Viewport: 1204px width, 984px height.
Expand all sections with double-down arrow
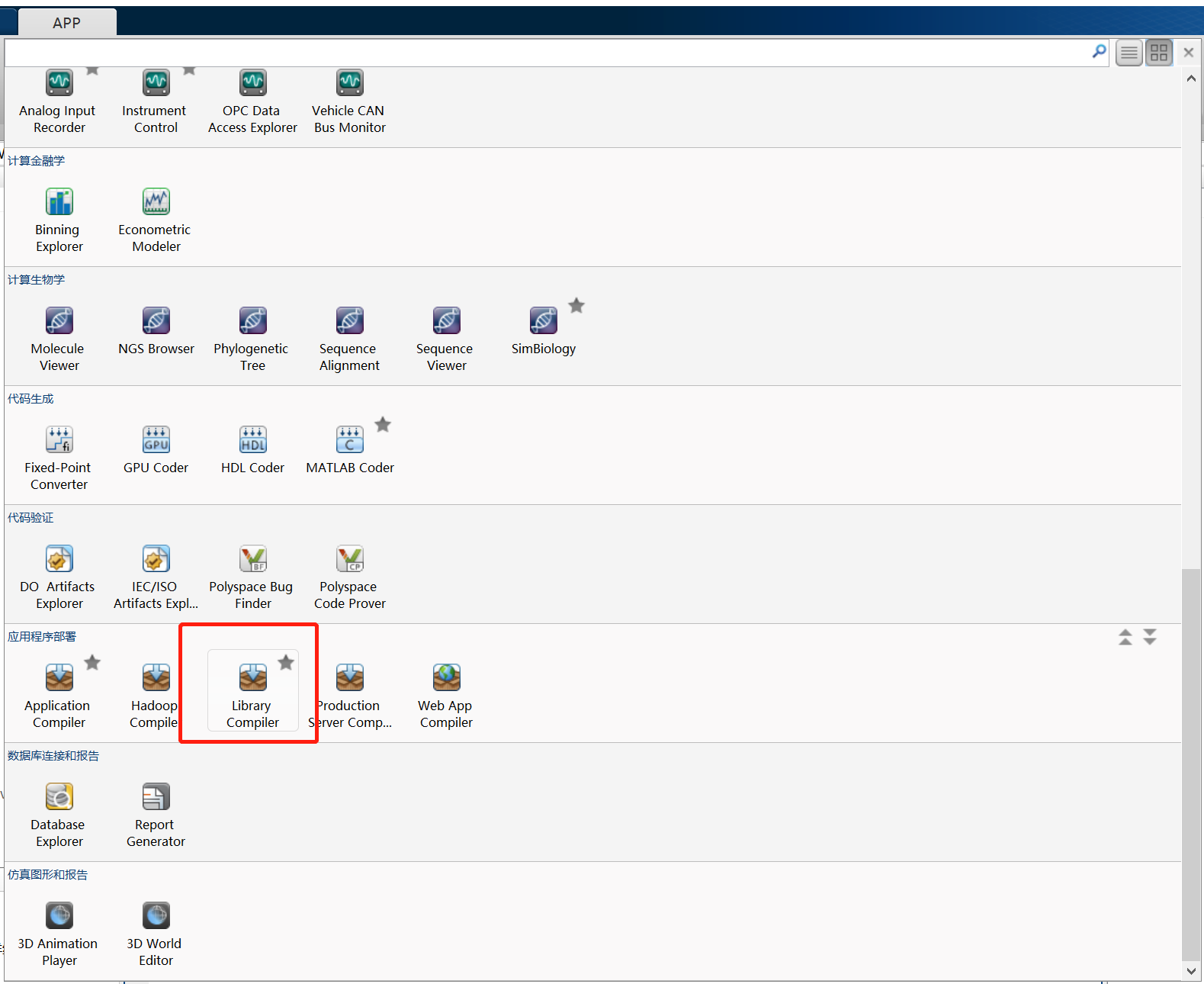1150,637
